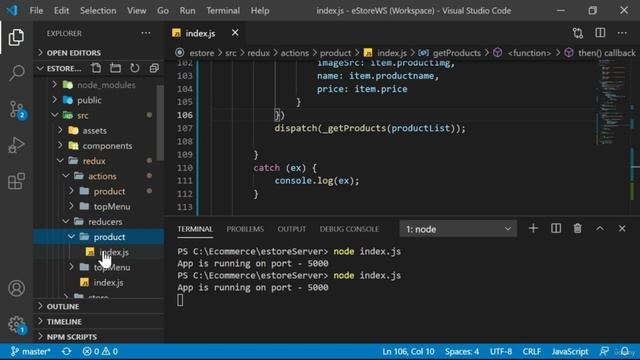Click the New File icon in Explorer
This screenshot has height=360, width=640.
[x=96, y=68]
